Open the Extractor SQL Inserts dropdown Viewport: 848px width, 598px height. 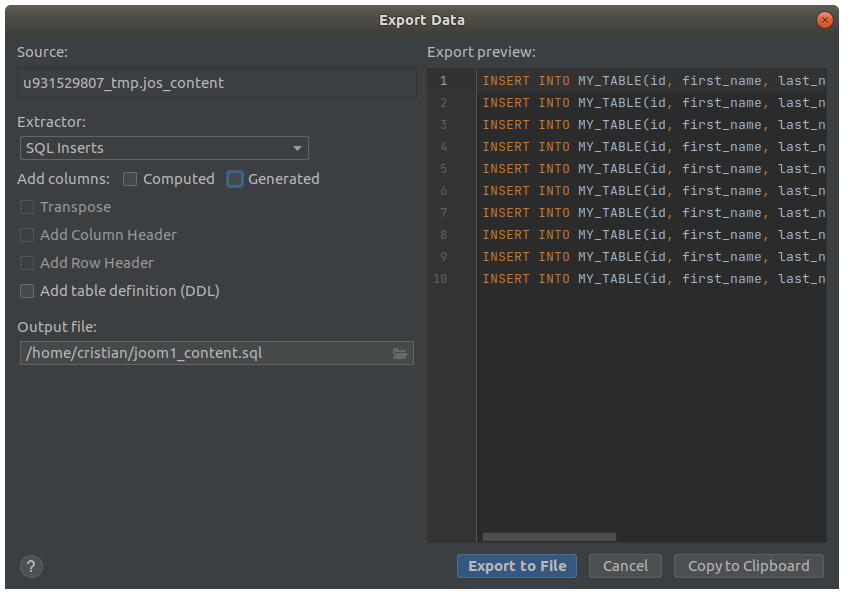click(164, 148)
